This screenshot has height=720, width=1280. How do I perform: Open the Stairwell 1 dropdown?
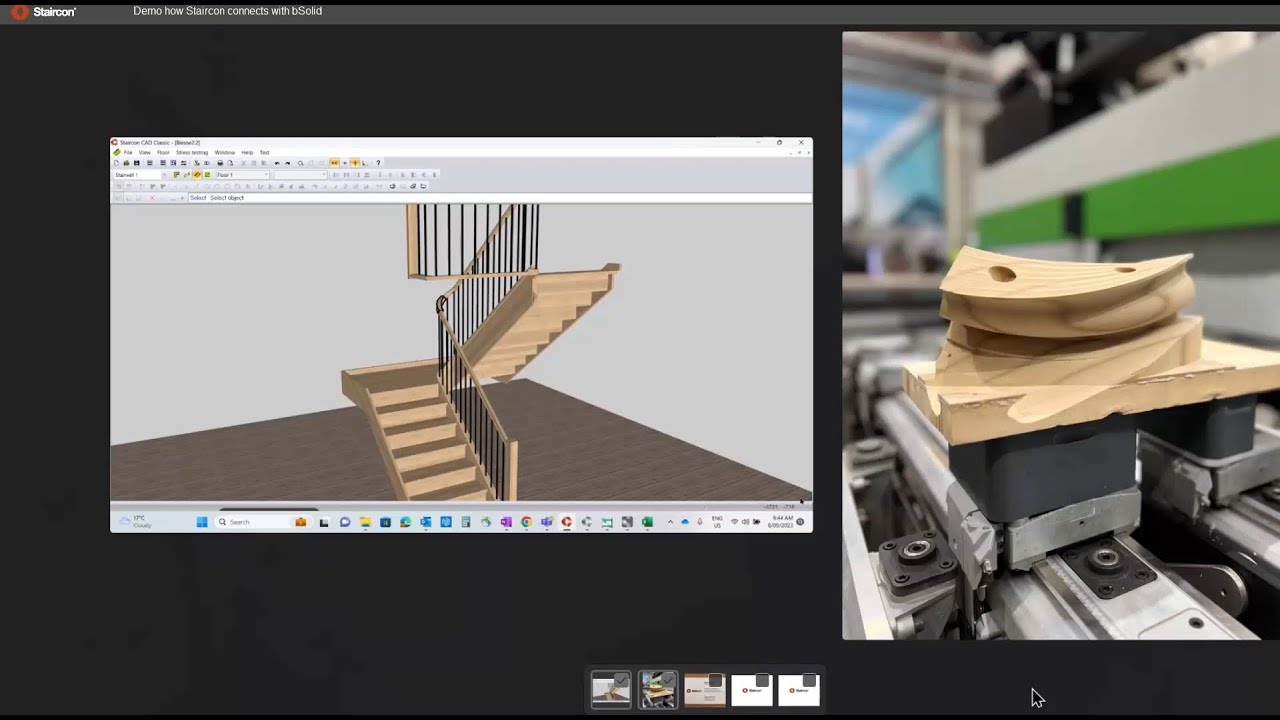pos(140,175)
